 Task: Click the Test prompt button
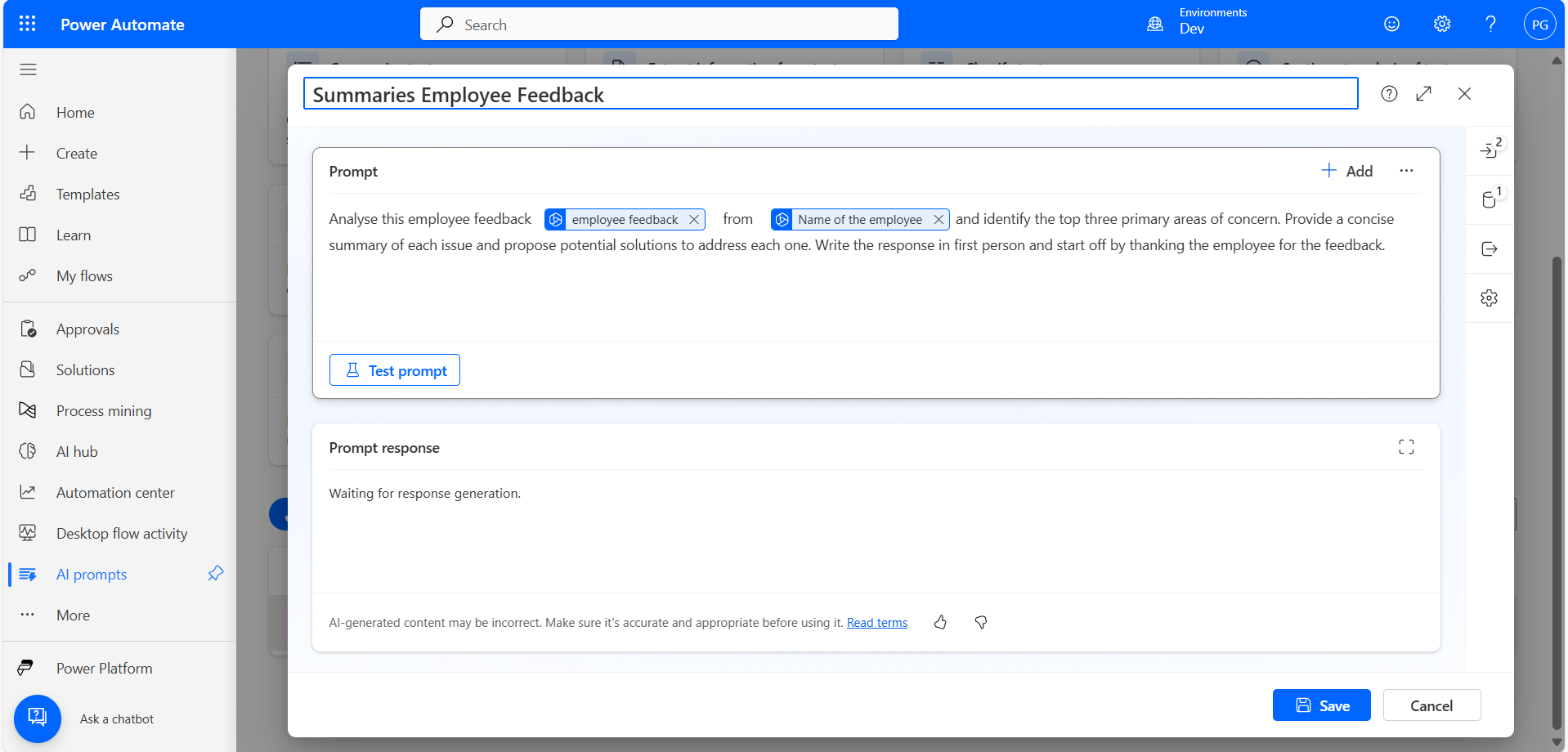click(x=395, y=370)
